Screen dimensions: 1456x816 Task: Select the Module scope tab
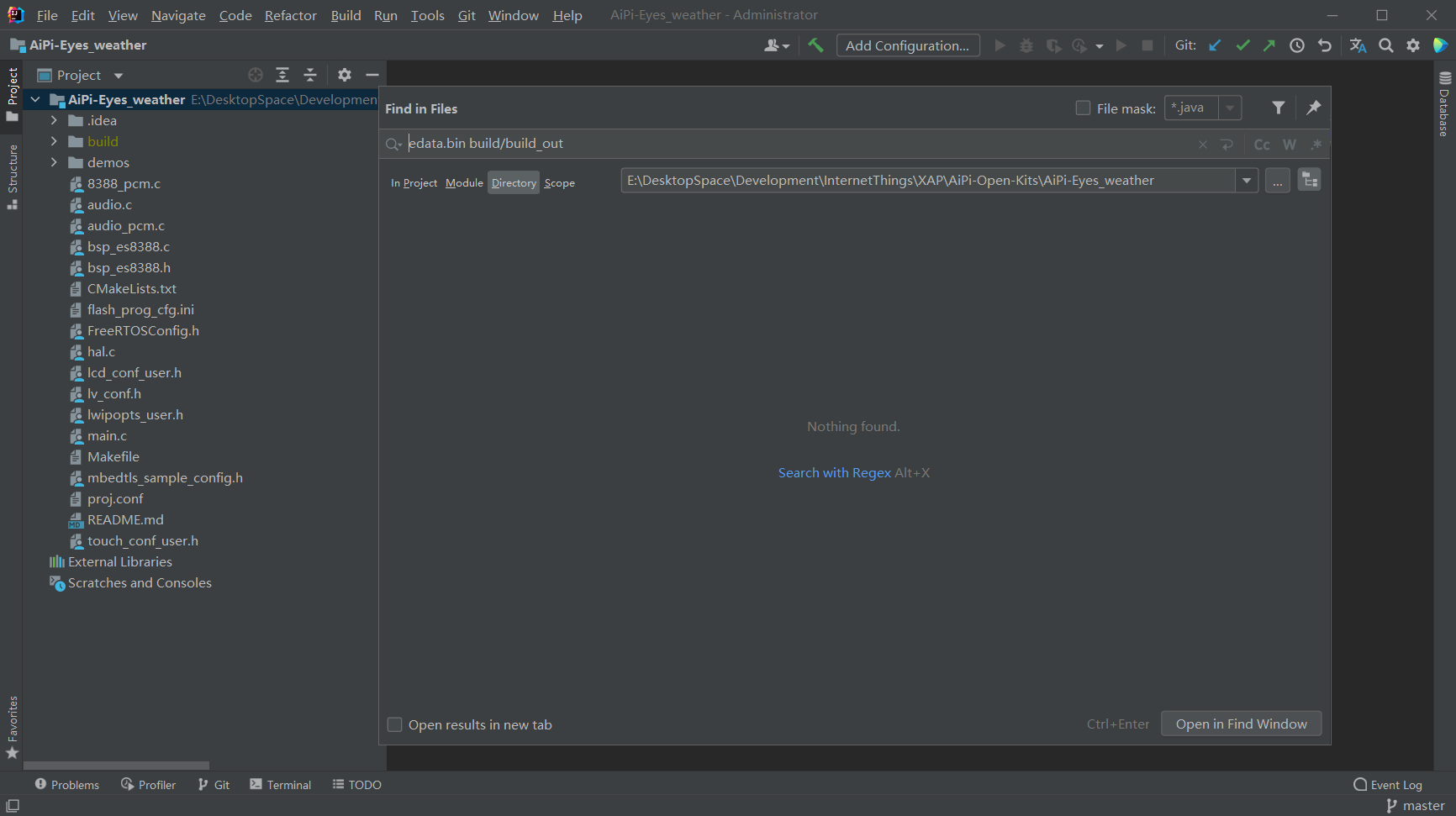click(x=464, y=182)
